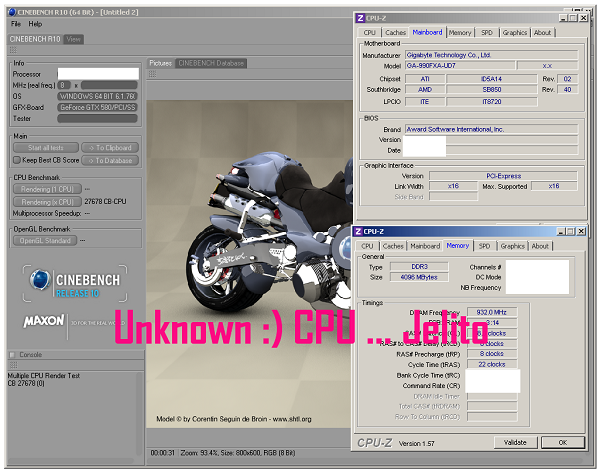
Task: Click the 22 clocks cycle time value
Action: coord(492,364)
